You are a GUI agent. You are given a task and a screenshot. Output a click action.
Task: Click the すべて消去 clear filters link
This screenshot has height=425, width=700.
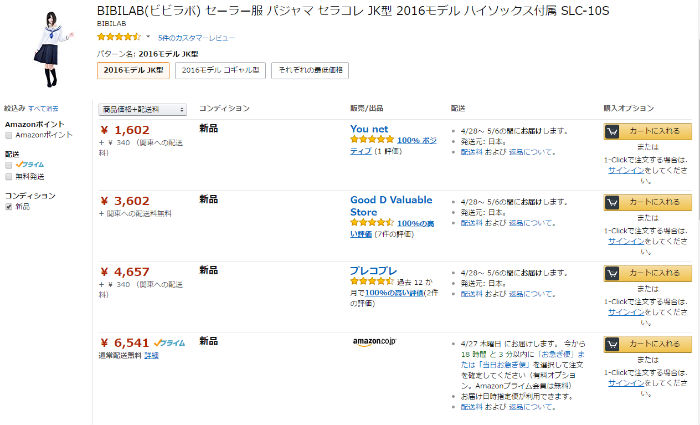(44, 108)
